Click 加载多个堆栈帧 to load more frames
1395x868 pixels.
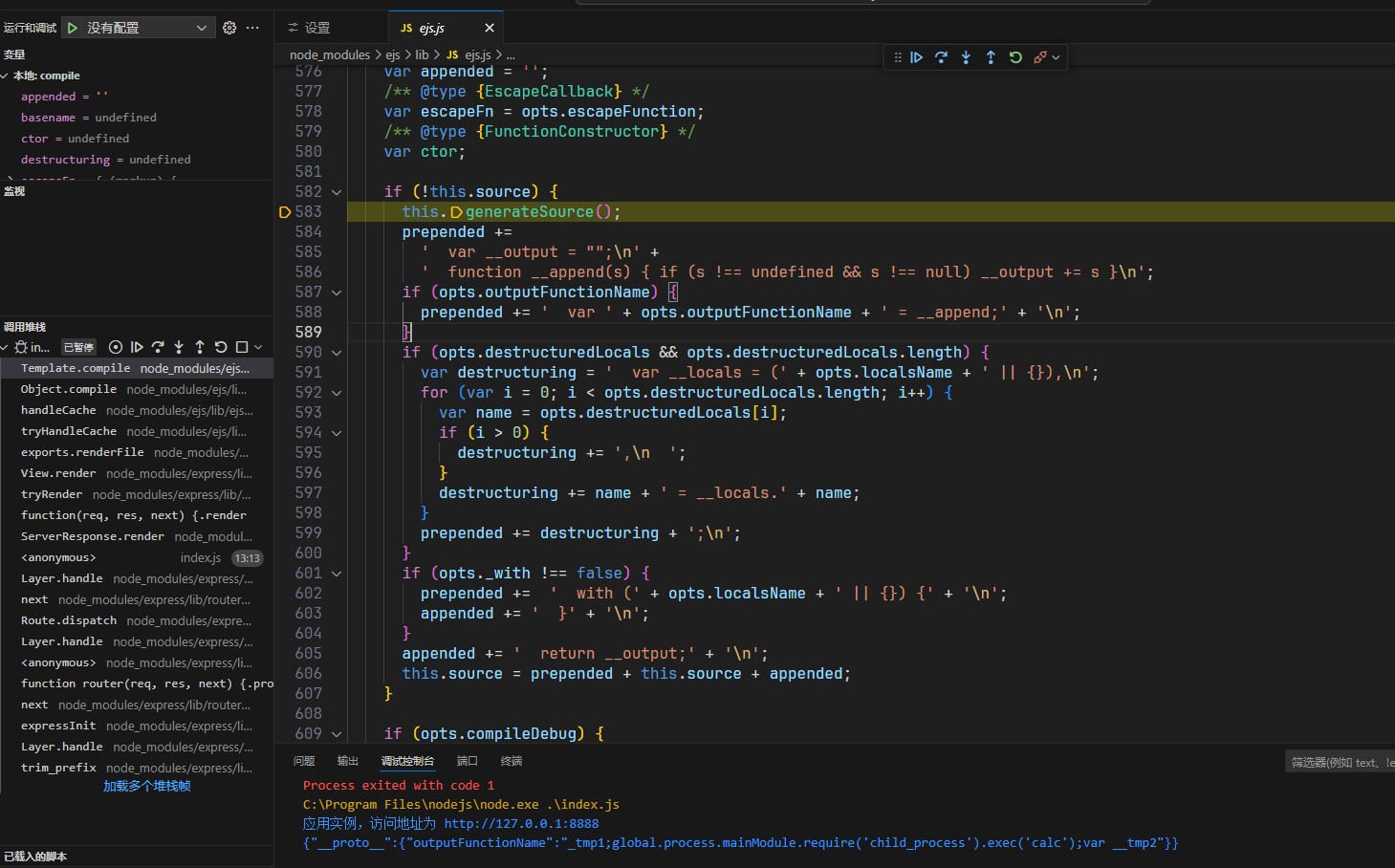(147, 786)
